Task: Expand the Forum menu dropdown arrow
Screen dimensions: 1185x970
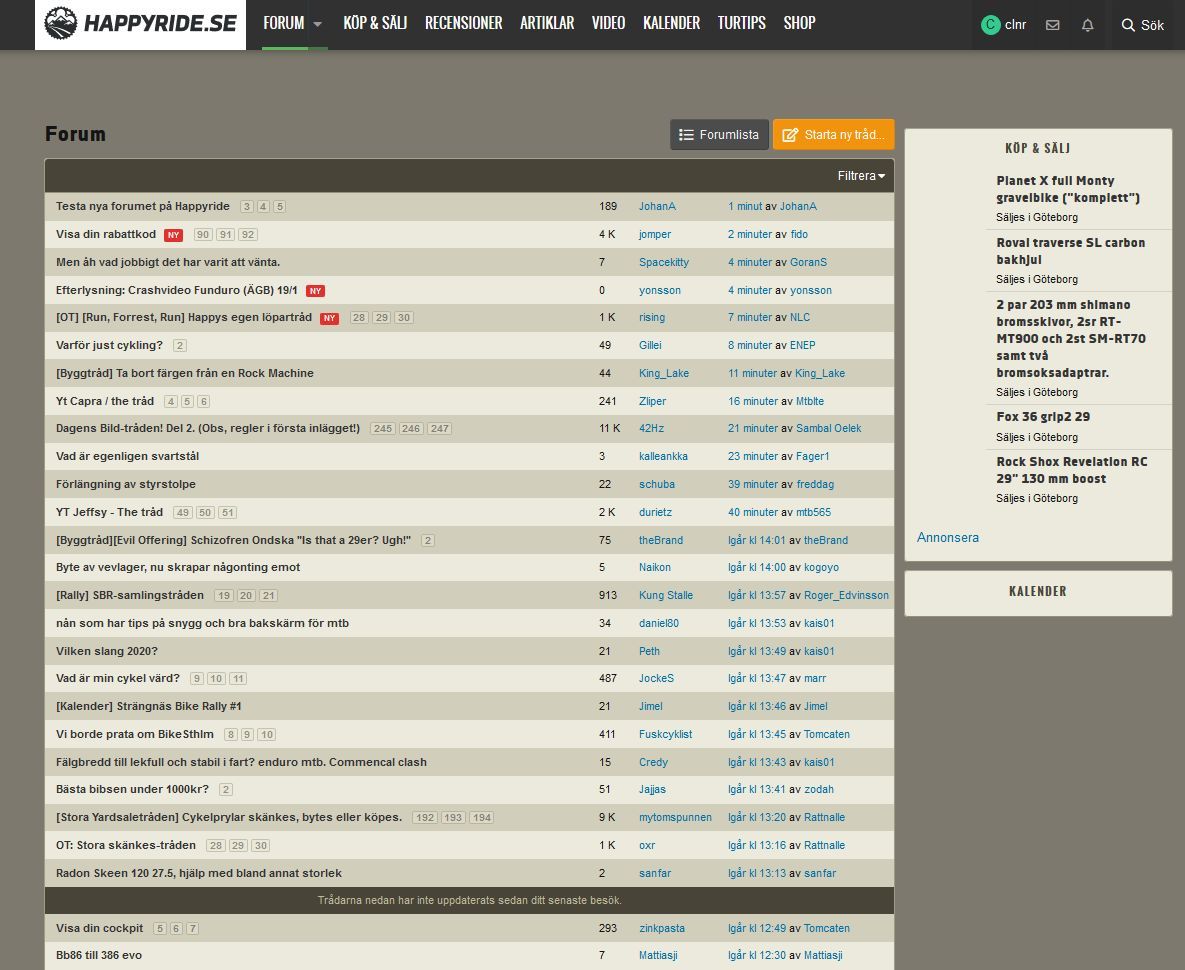Action: (x=318, y=24)
